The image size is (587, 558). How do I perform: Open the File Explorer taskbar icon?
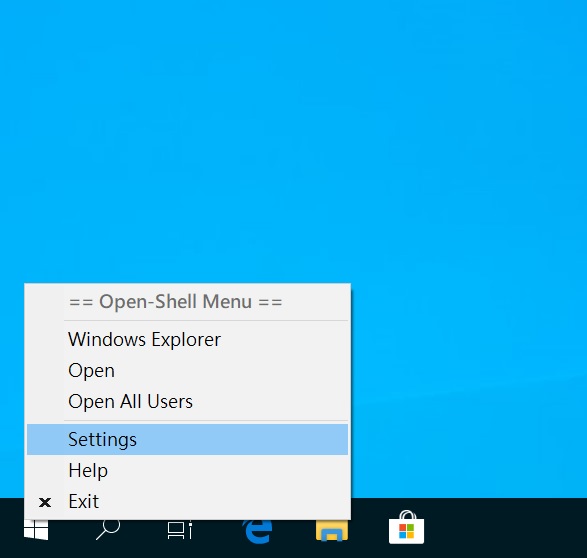332,530
